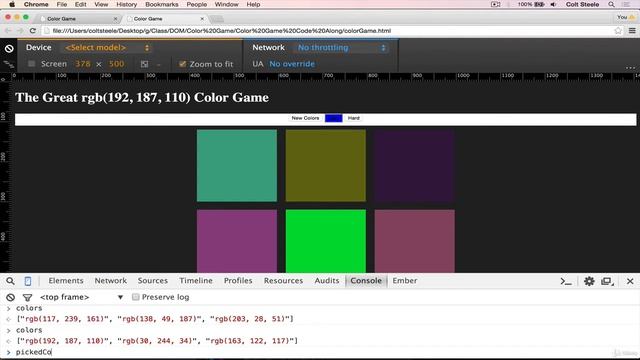Close the DevTools panel
640x360 pixels.
[x=630, y=281]
